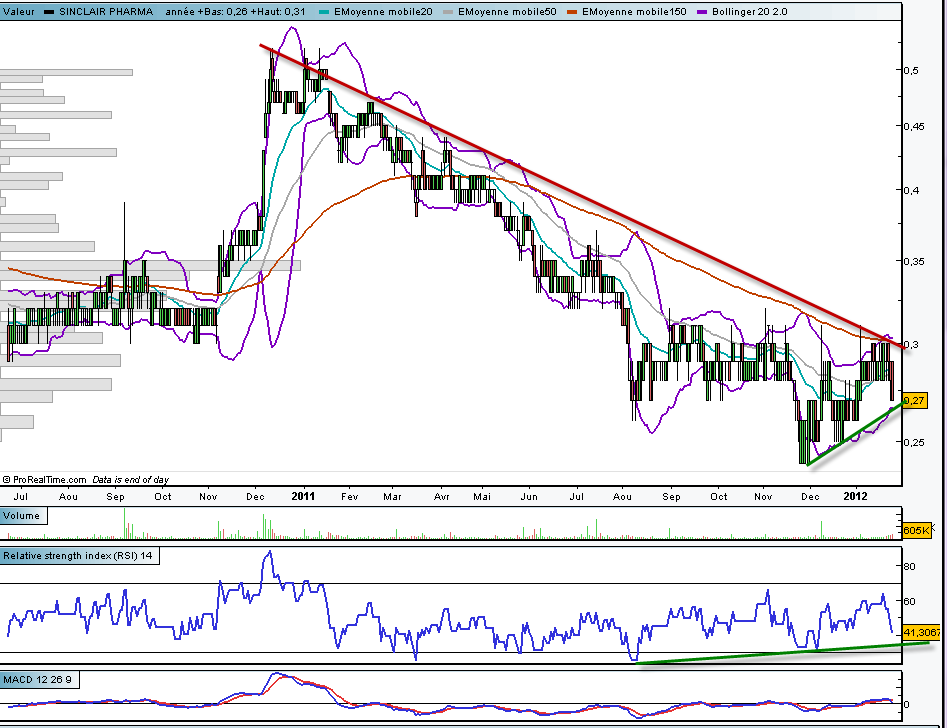This screenshot has height=728, width=947.
Task: Click the 2012 year marker on time axis
Action: click(856, 495)
